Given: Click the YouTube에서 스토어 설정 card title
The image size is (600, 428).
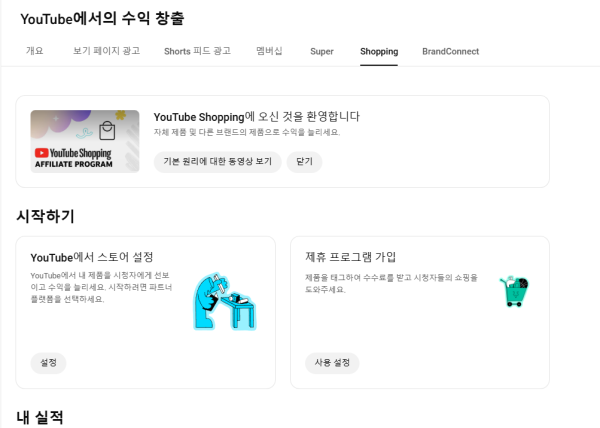Looking at the screenshot, I should [x=92, y=257].
